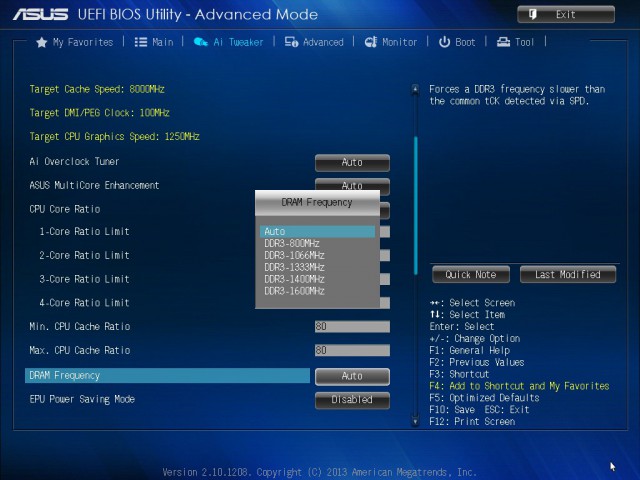
Task: Click the Min. CPU Cache Ratio label
Action: [x=80, y=326]
